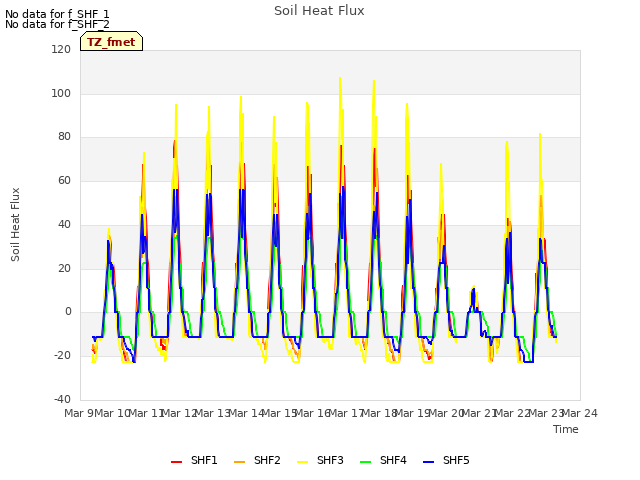This screenshot has height=480, width=640.
Task: Click the 20 y-axis tick label
Action: click(64, 269)
